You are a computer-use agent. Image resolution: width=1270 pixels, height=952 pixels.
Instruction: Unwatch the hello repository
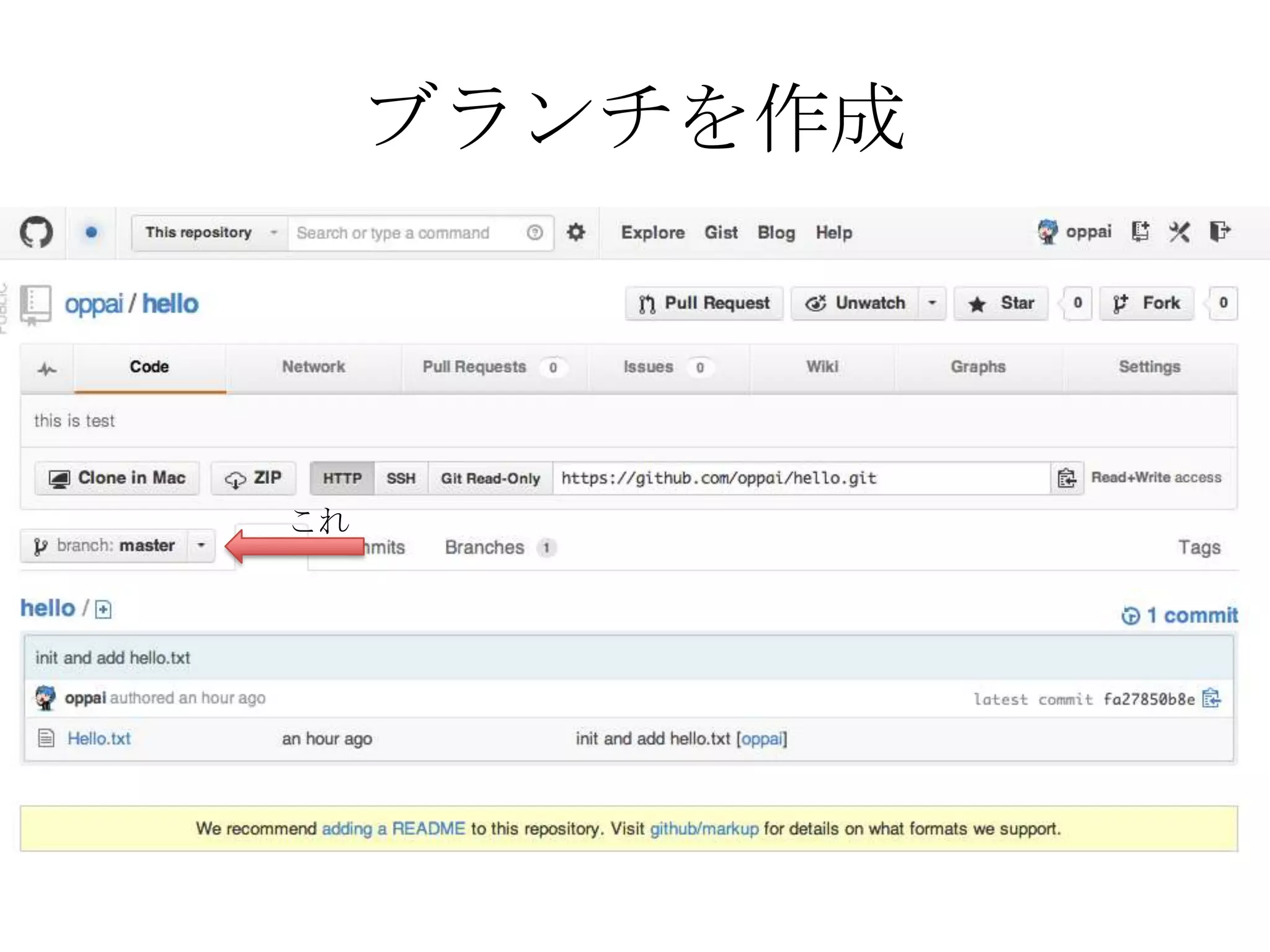pyautogui.click(x=855, y=303)
